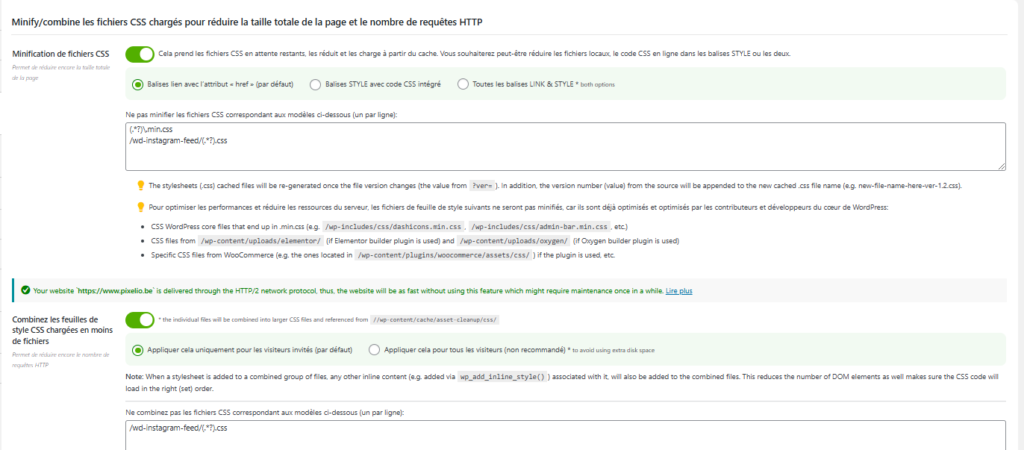Disable the Combinez les feuilles de style switch
Image resolution: width=1024 pixels, height=450 pixels.
pyautogui.click(x=140, y=319)
